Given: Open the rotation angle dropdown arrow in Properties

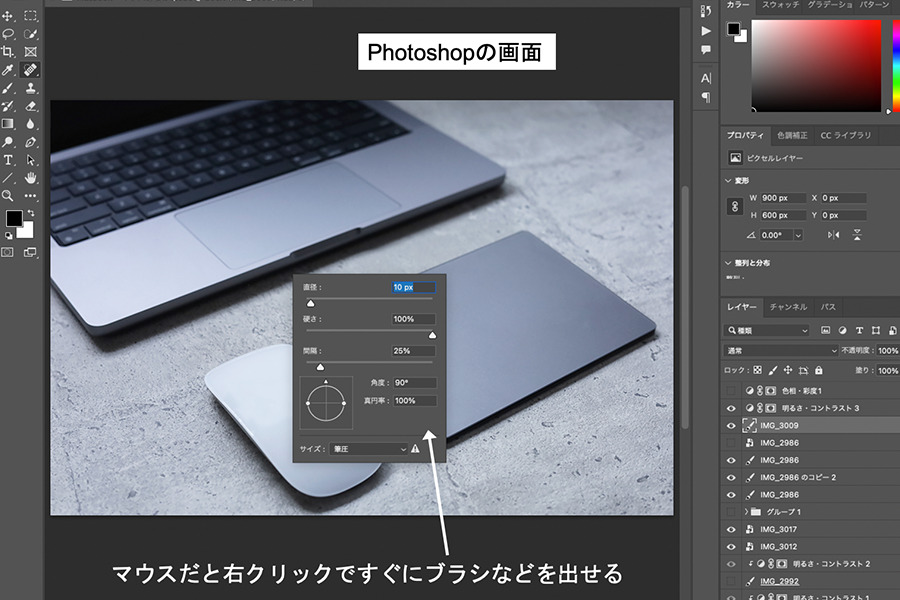Looking at the screenshot, I should [x=798, y=235].
